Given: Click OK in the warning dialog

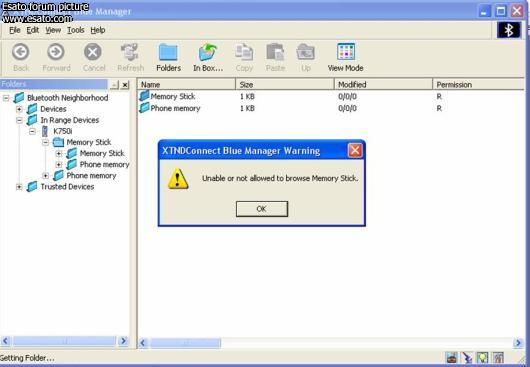Looking at the screenshot, I should click(x=262, y=209).
